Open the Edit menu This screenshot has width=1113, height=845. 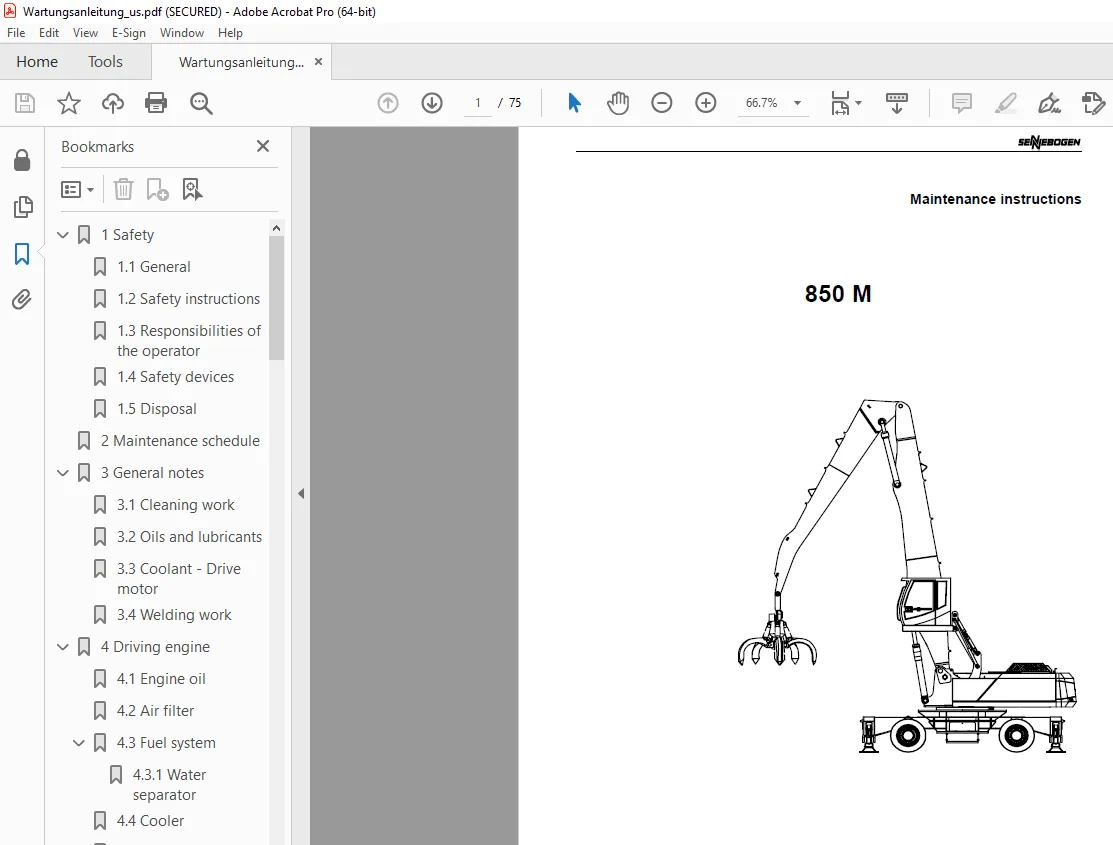coord(49,33)
